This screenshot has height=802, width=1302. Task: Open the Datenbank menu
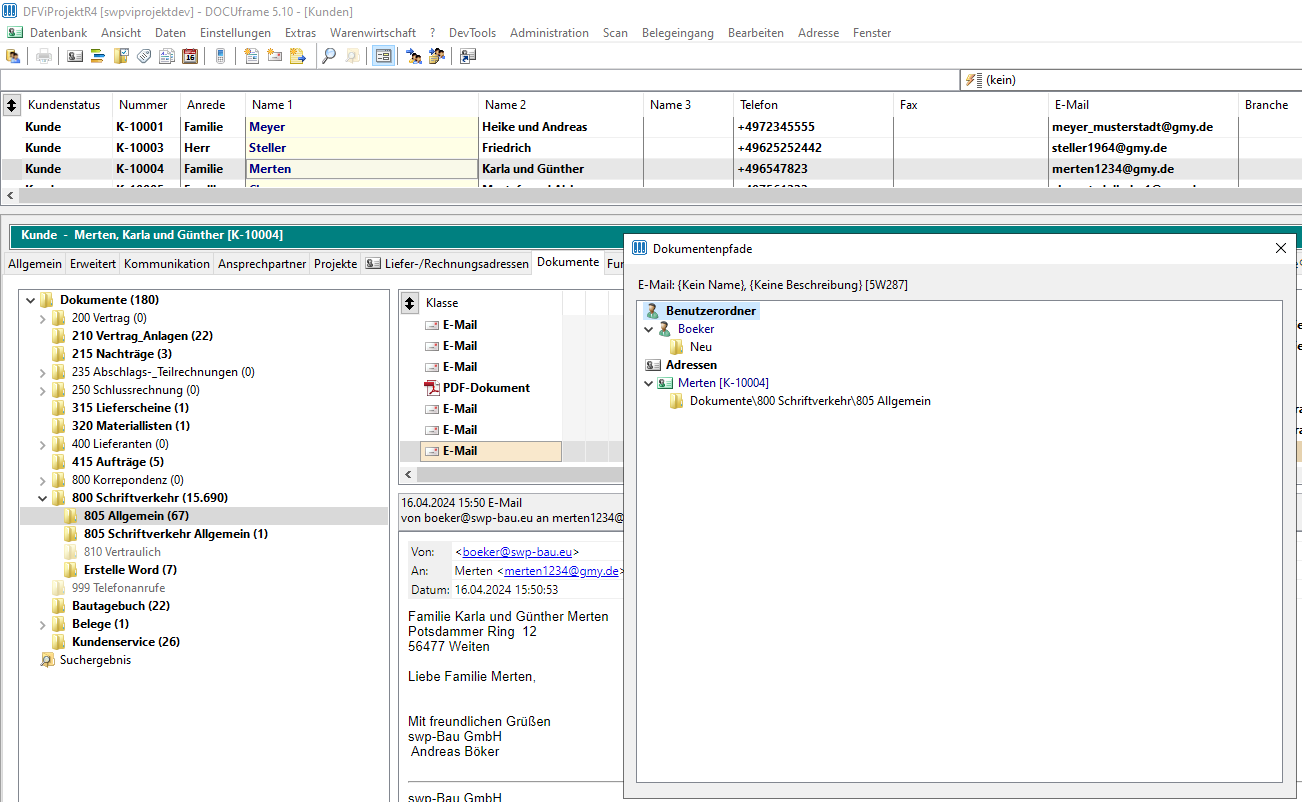[x=58, y=33]
